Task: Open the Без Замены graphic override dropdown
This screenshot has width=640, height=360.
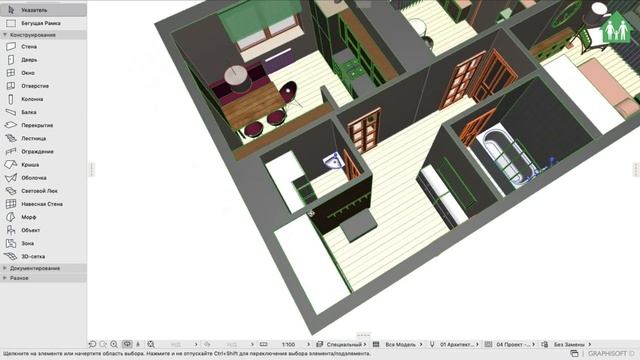Action: coord(572,344)
